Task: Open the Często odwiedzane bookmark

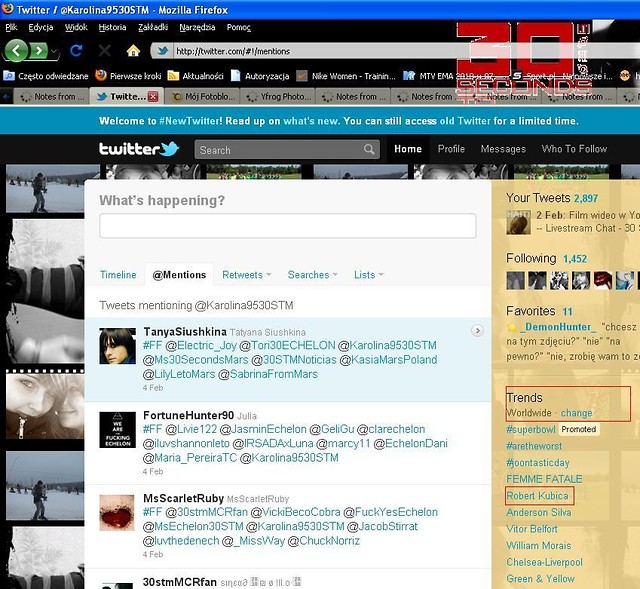Action: click(x=46, y=76)
